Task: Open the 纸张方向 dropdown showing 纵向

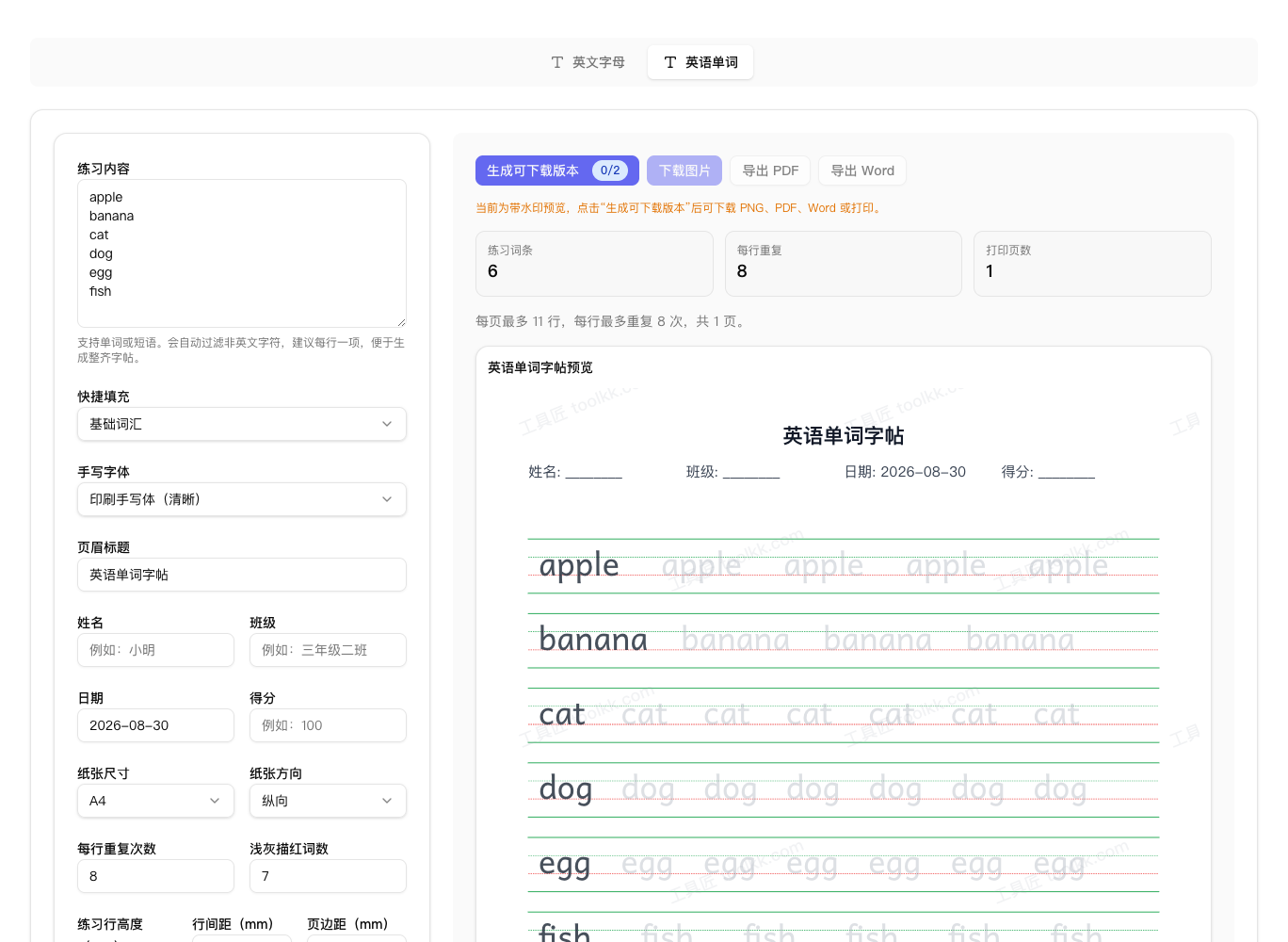Action: [328, 801]
